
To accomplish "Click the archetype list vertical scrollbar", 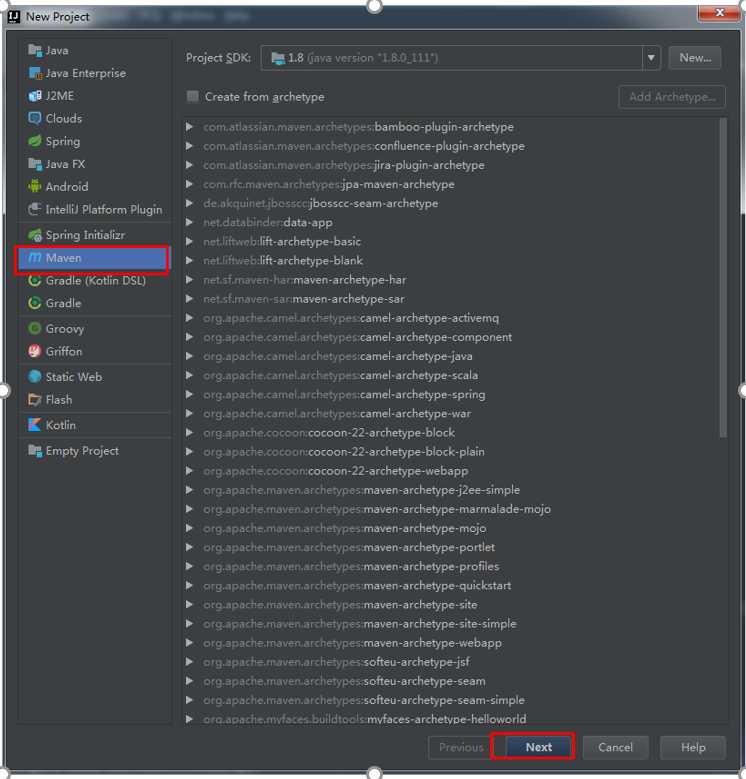I will pyautogui.click(x=723, y=278).
